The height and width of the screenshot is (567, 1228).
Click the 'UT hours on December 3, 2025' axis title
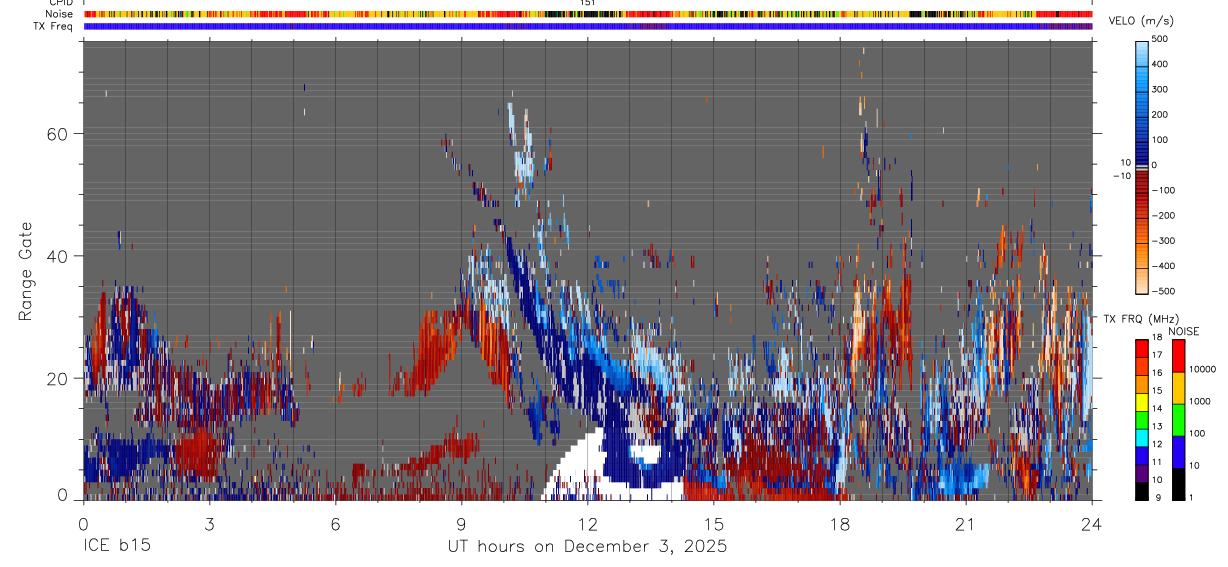(x=587, y=547)
